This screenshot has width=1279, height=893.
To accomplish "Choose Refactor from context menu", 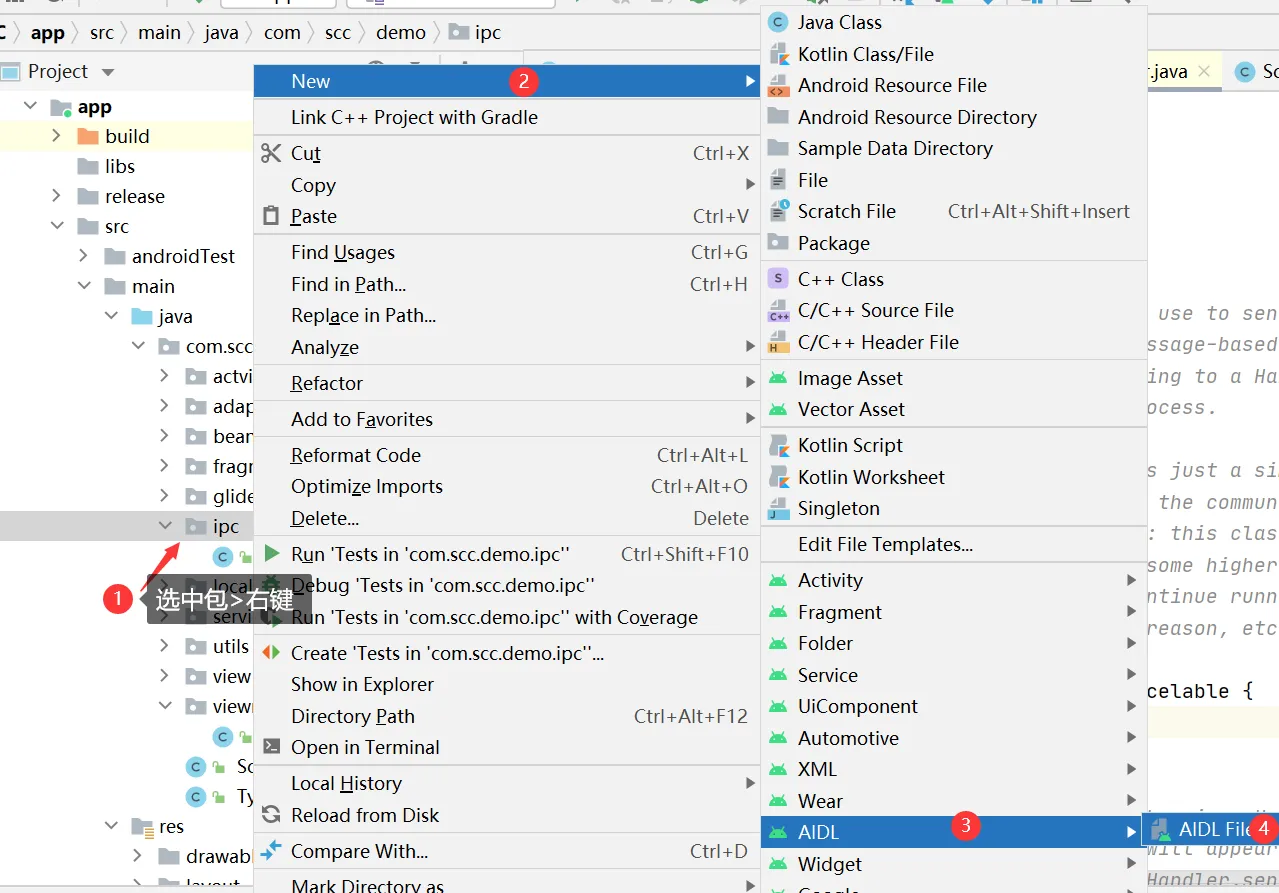I will tap(507, 383).
